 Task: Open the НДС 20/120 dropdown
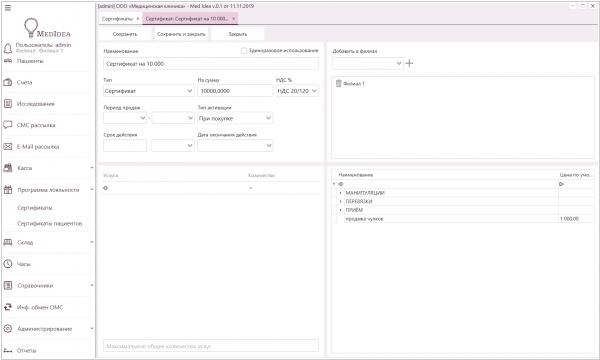[x=297, y=91]
